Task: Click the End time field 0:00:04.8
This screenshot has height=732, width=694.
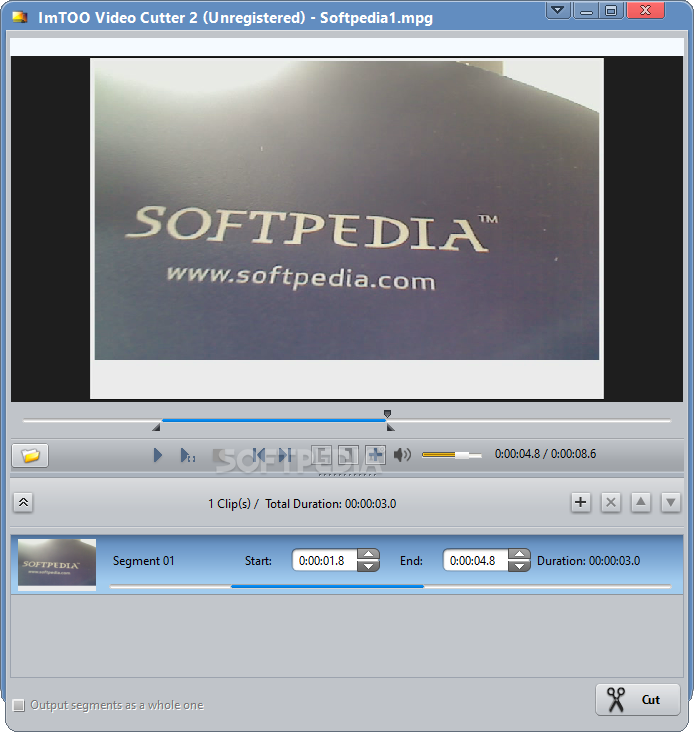Action: [475, 560]
